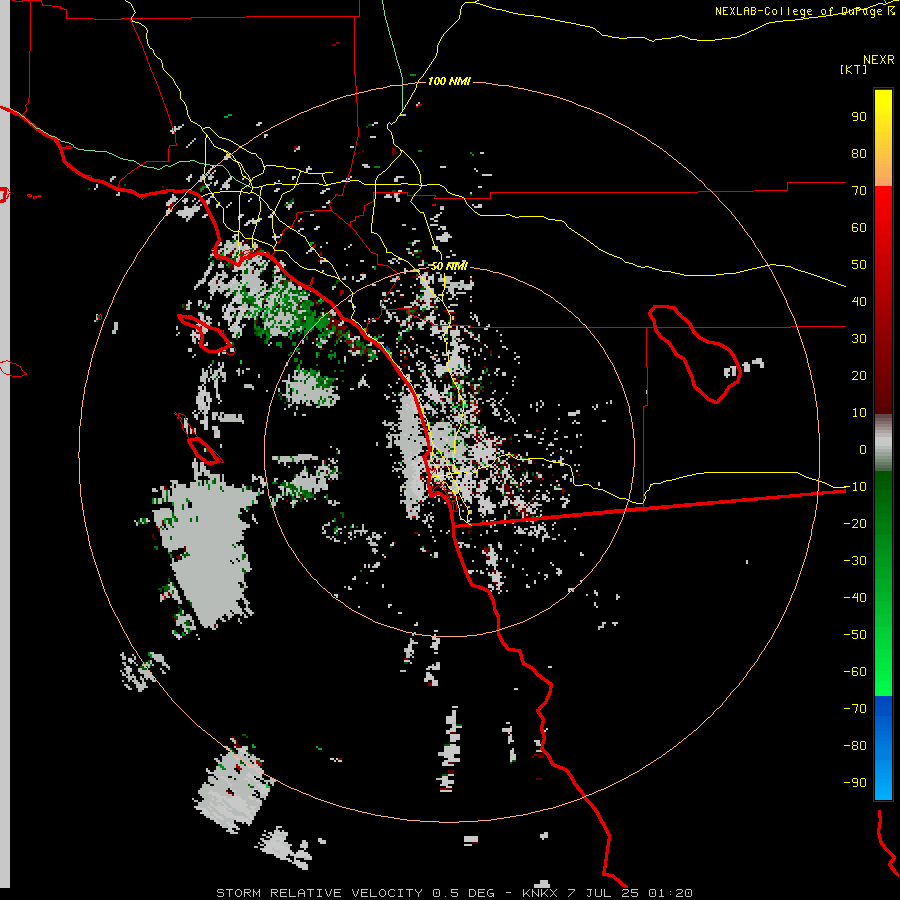Click the 30 value on velocity scale
Viewport: 900px width, 900px height.
[859, 339]
